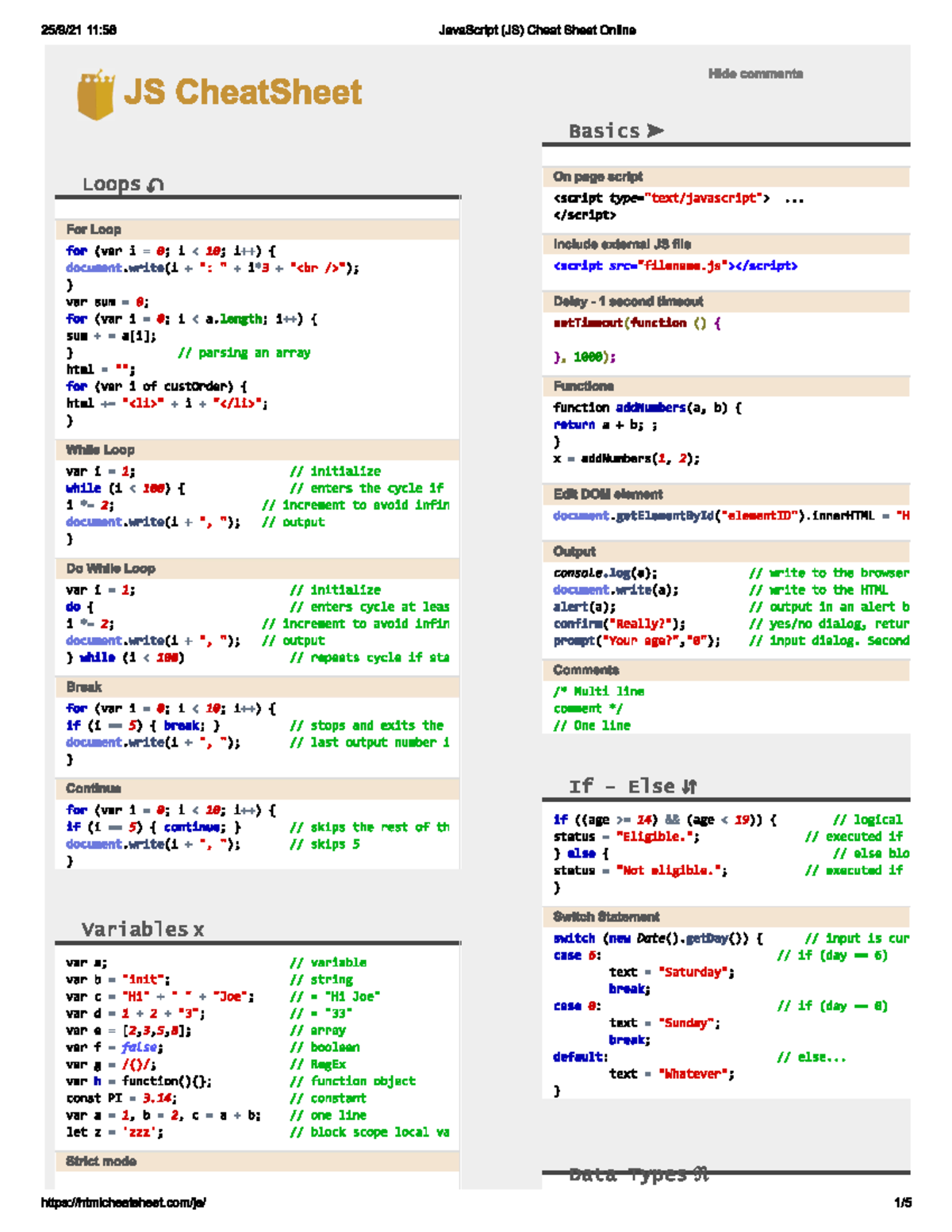Click the Loops section loop icon
This screenshot has width=952, height=1232.
coord(155,184)
